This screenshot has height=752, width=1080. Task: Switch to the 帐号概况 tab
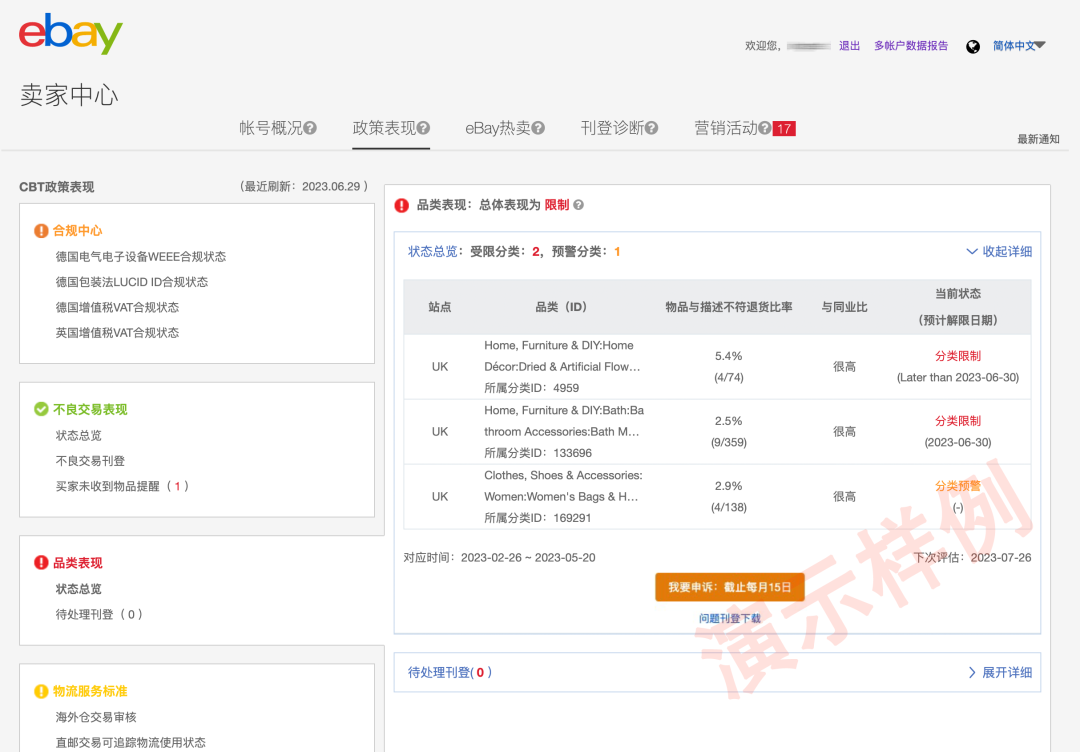270,128
